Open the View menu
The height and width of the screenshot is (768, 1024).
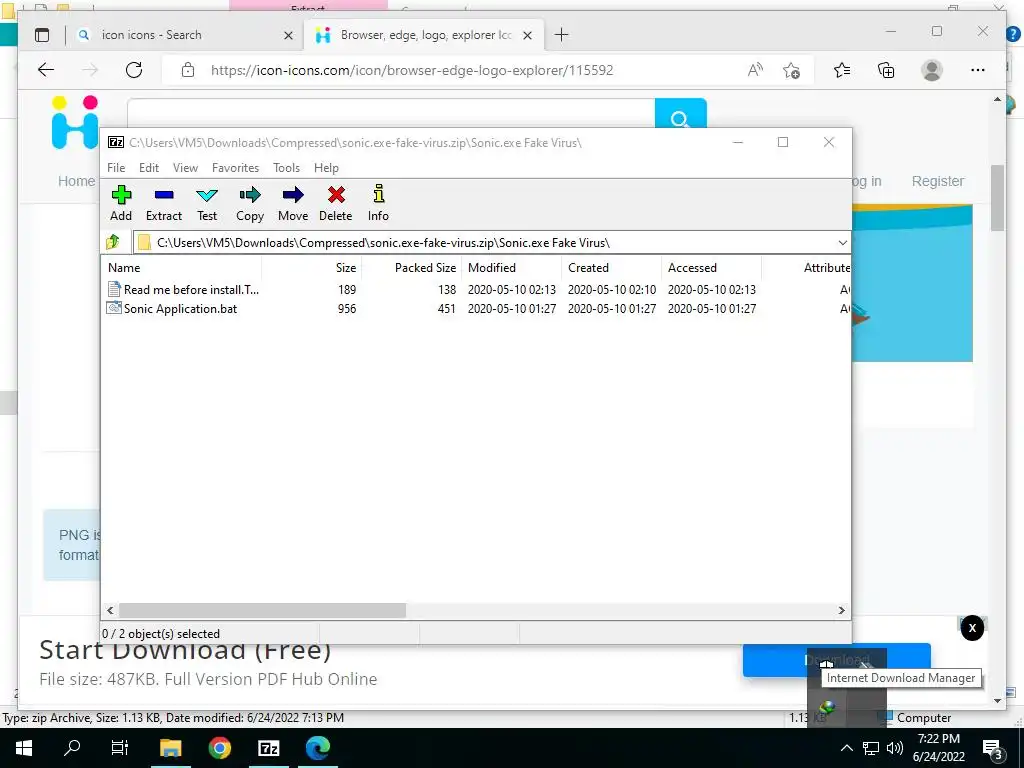185,168
